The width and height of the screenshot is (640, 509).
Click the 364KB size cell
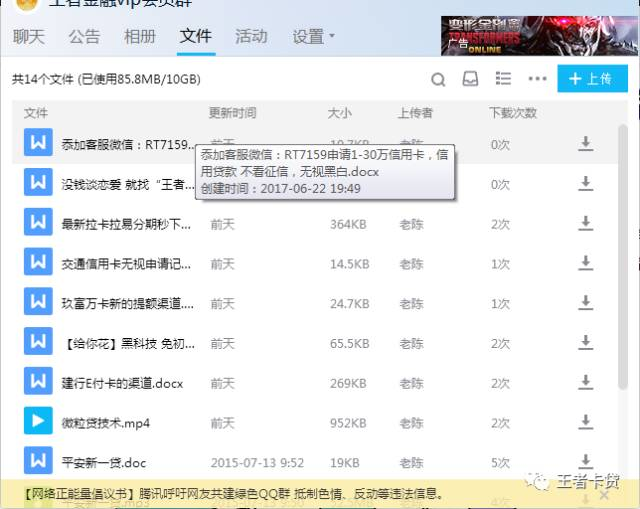coord(348,224)
